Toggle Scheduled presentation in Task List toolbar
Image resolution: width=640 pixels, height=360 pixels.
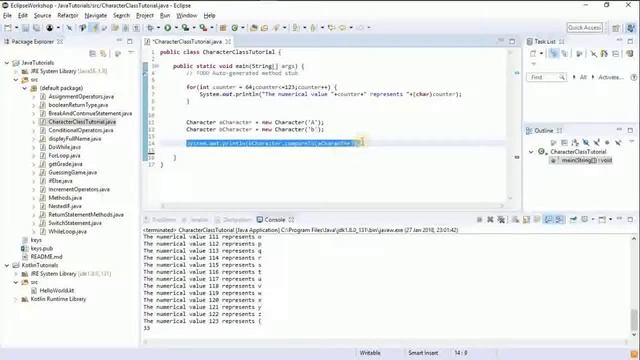coord(564,53)
